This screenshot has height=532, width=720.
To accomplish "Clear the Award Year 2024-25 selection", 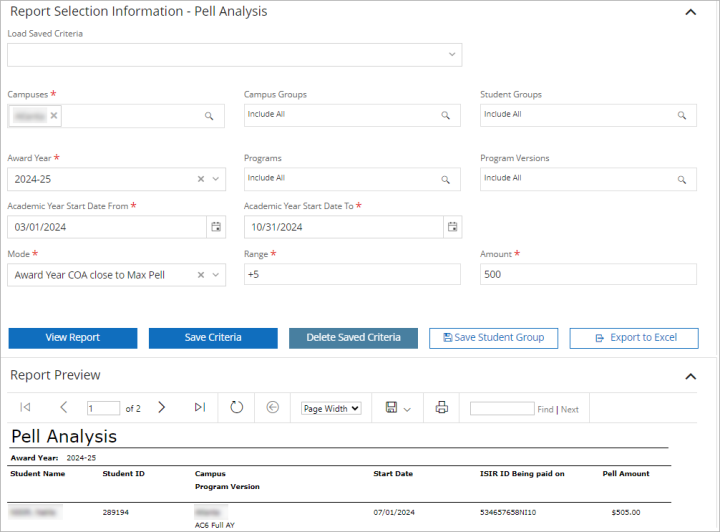I will pyautogui.click(x=201, y=179).
